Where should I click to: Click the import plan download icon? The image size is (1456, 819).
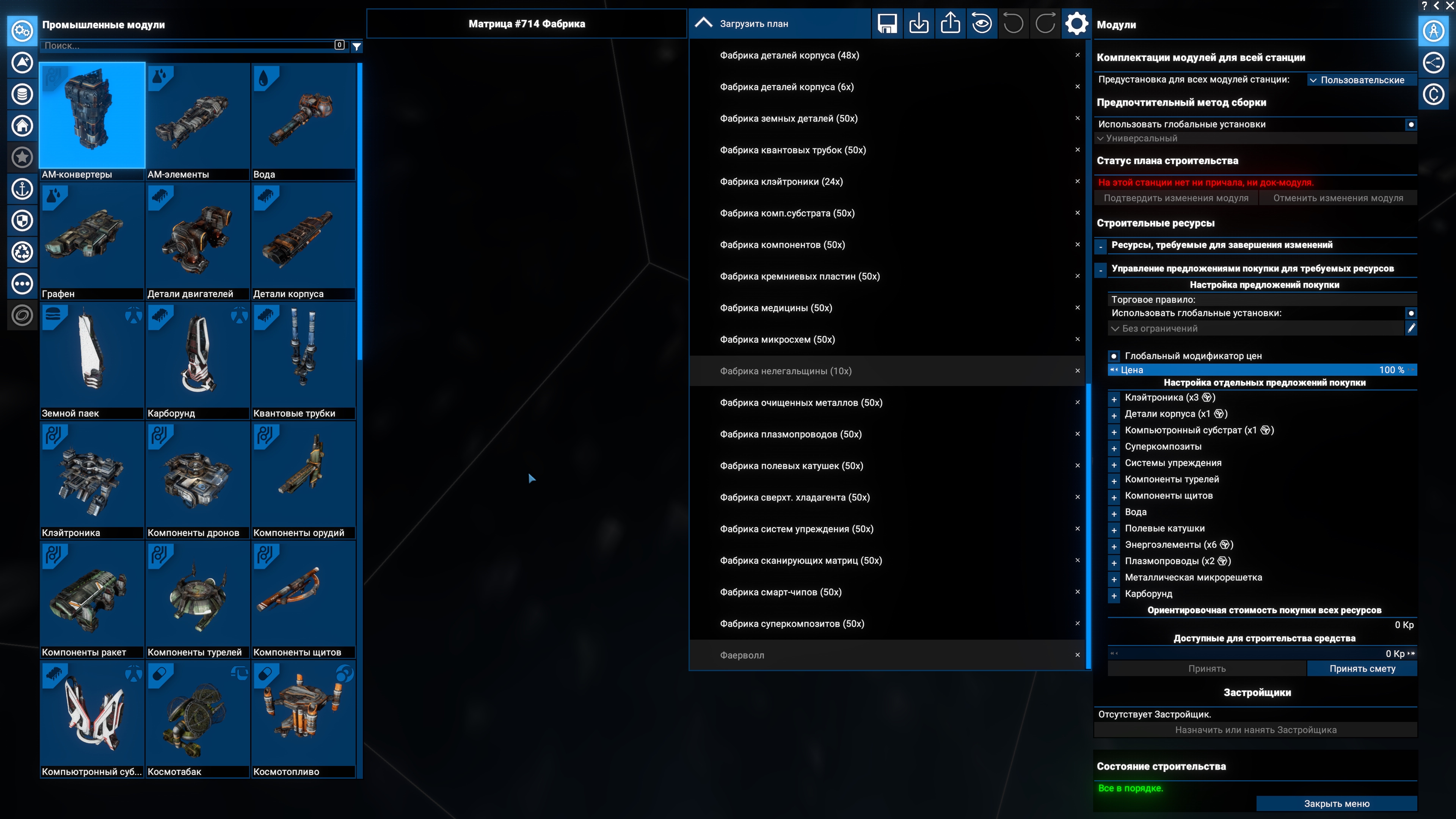[918, 24]
